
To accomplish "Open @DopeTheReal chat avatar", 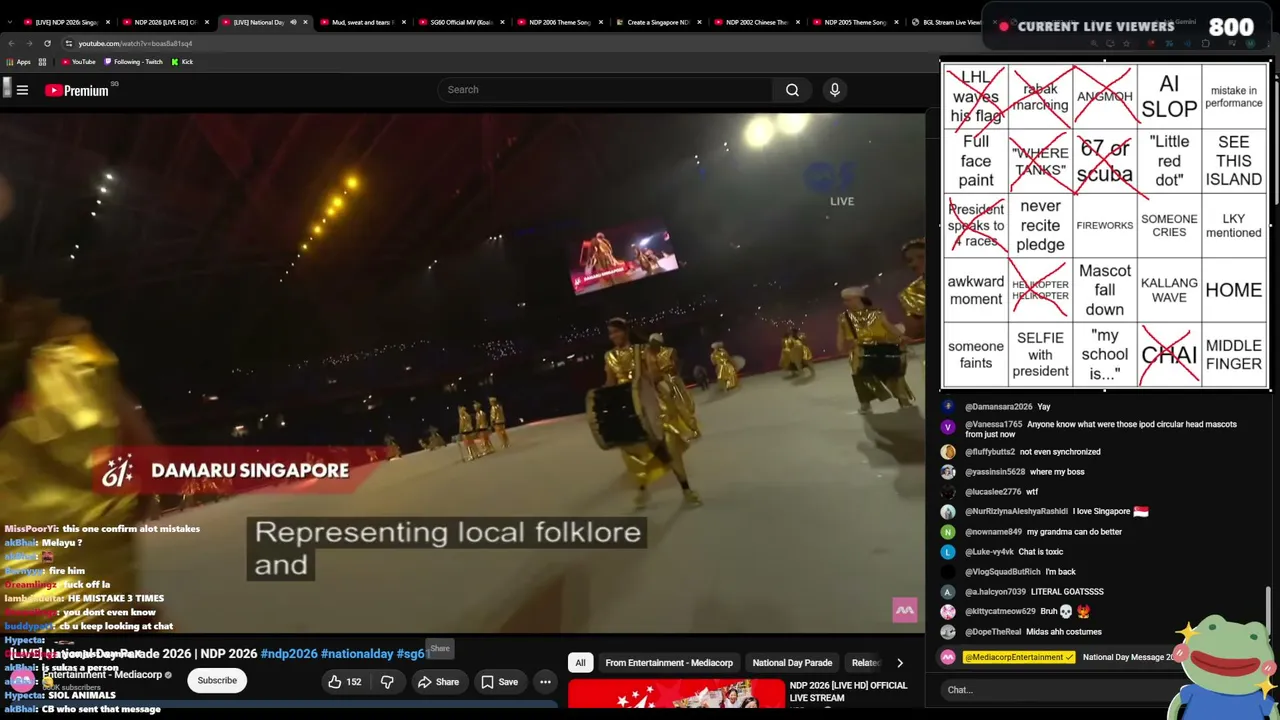I will click(x=948, y=632).
